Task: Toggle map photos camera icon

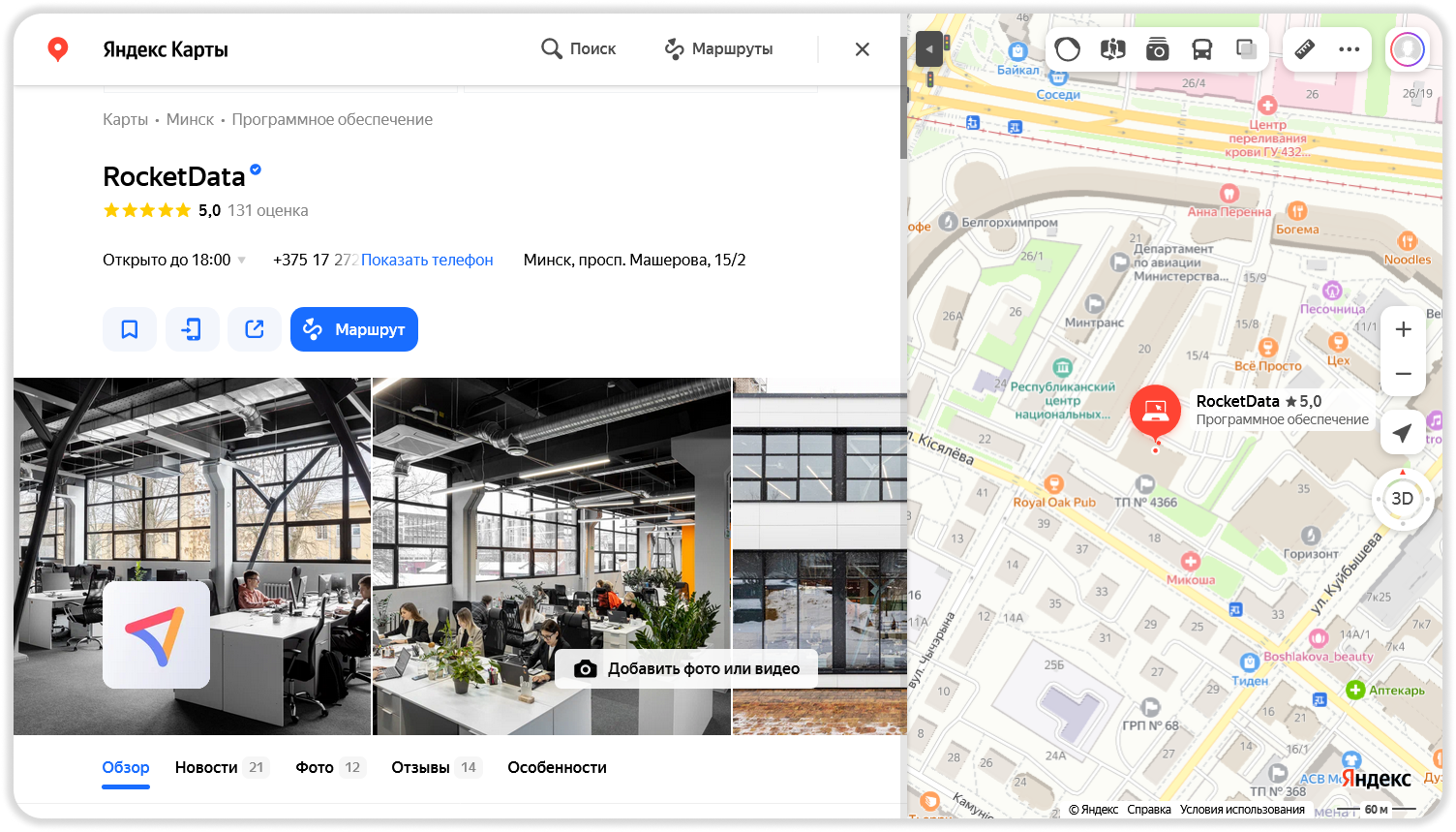Action: click(x=1157, y=48)
